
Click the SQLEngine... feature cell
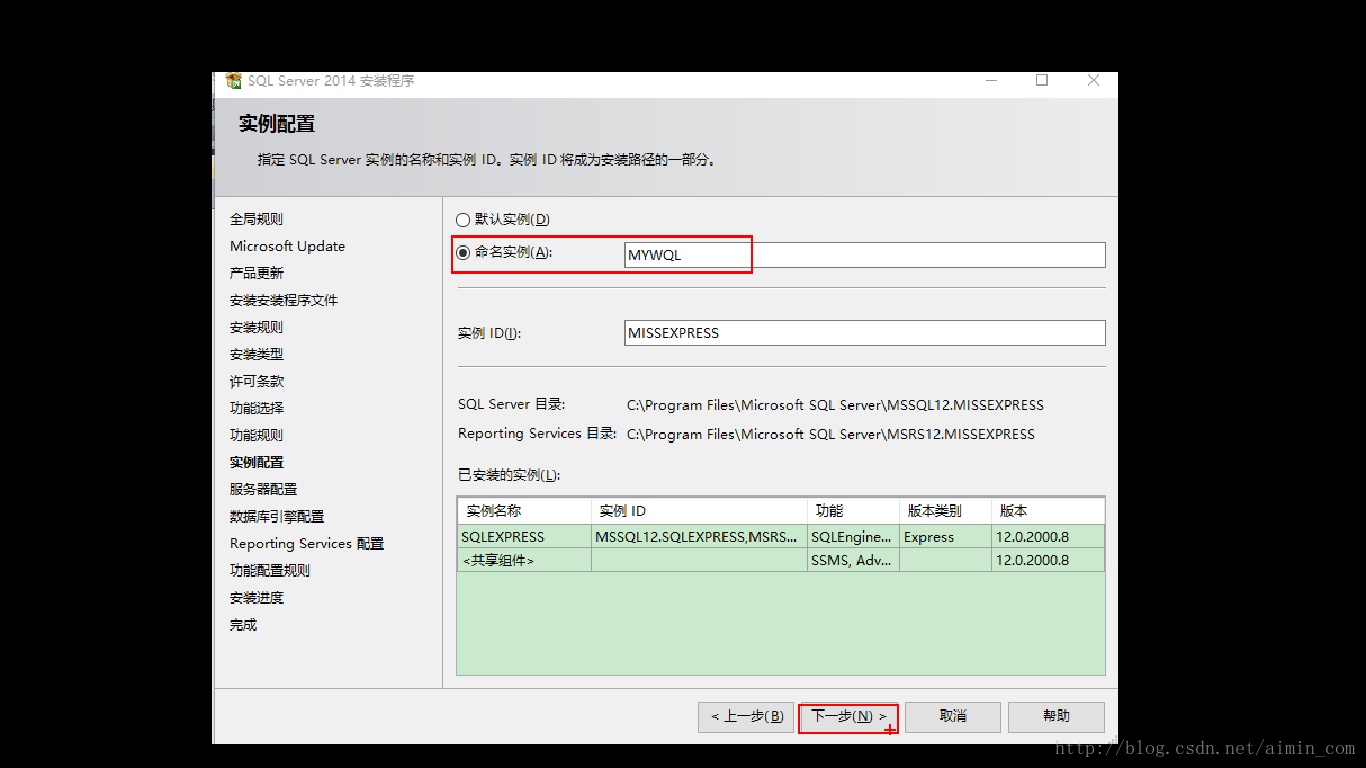coord(853,537)
